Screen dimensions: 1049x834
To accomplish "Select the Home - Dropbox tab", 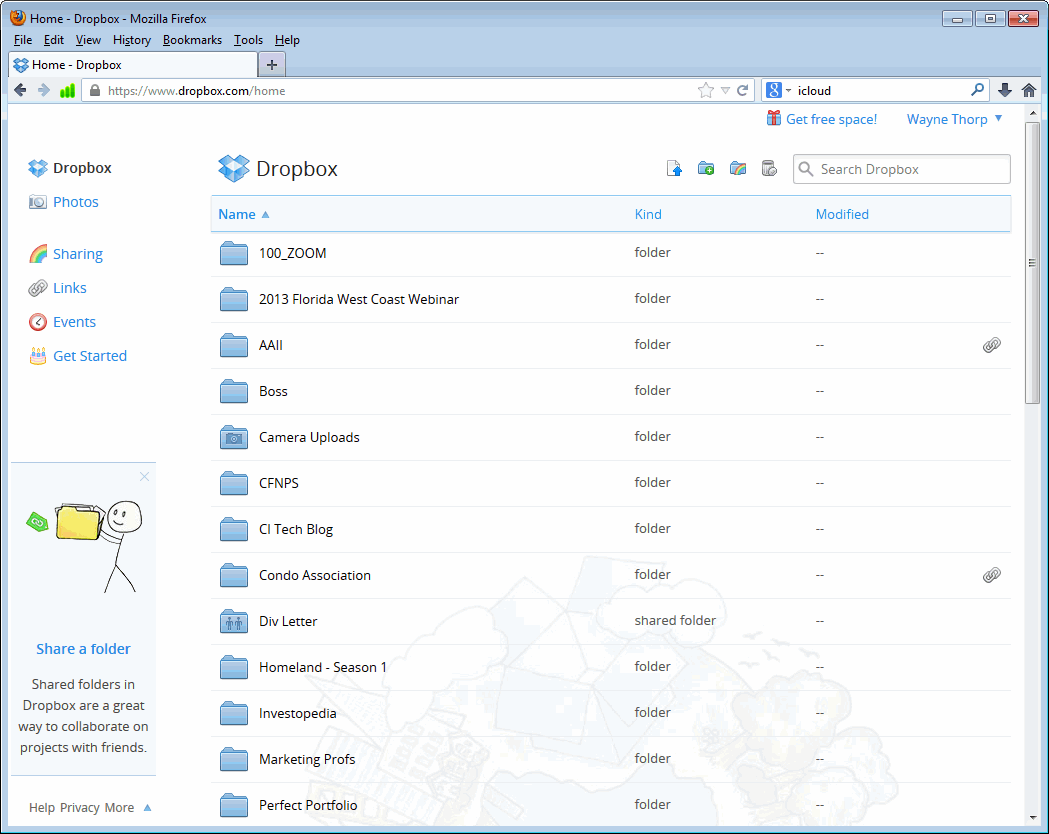I will (133, 65).
